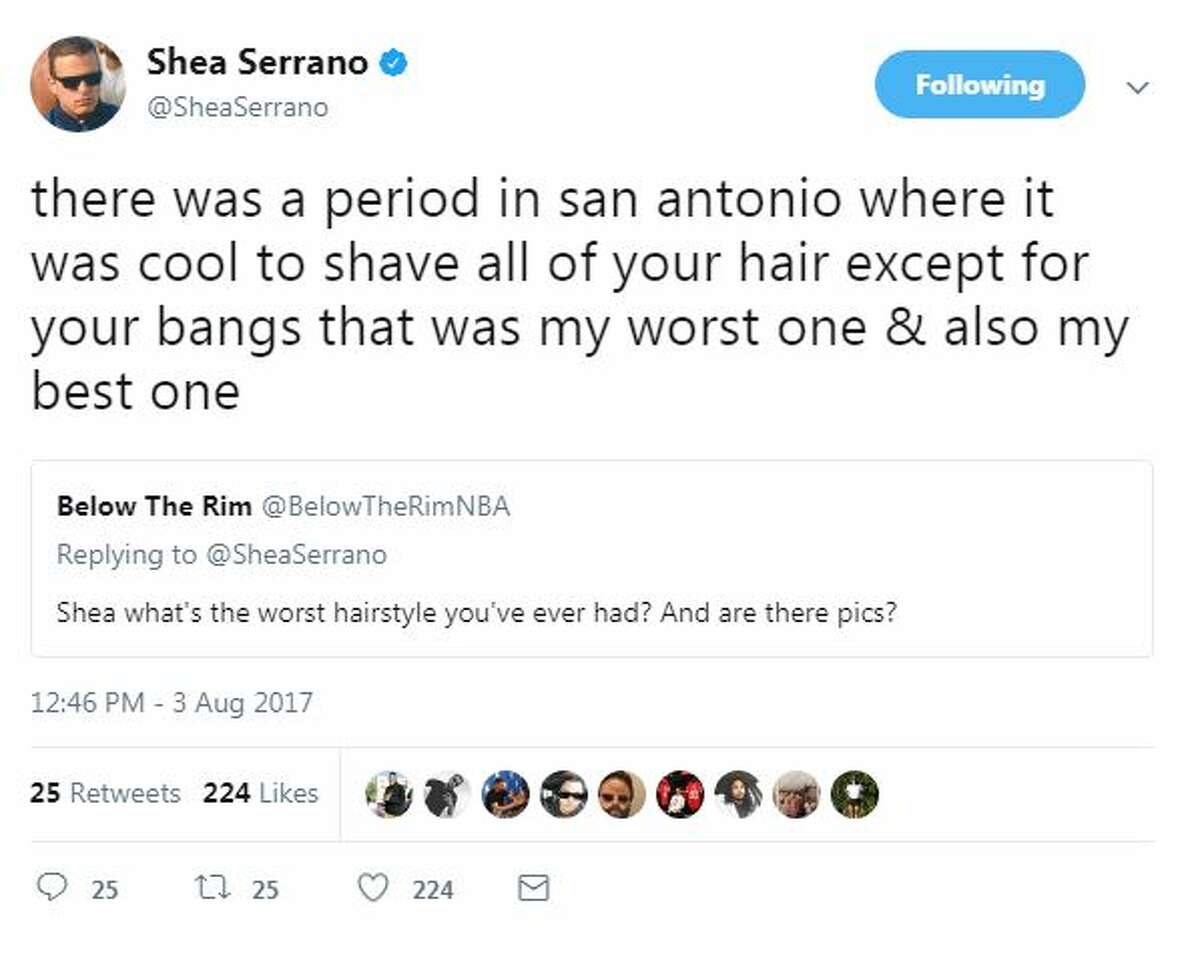Click the @SheaSerrano handle under the name
The image size is (1200, 953).
237,107
